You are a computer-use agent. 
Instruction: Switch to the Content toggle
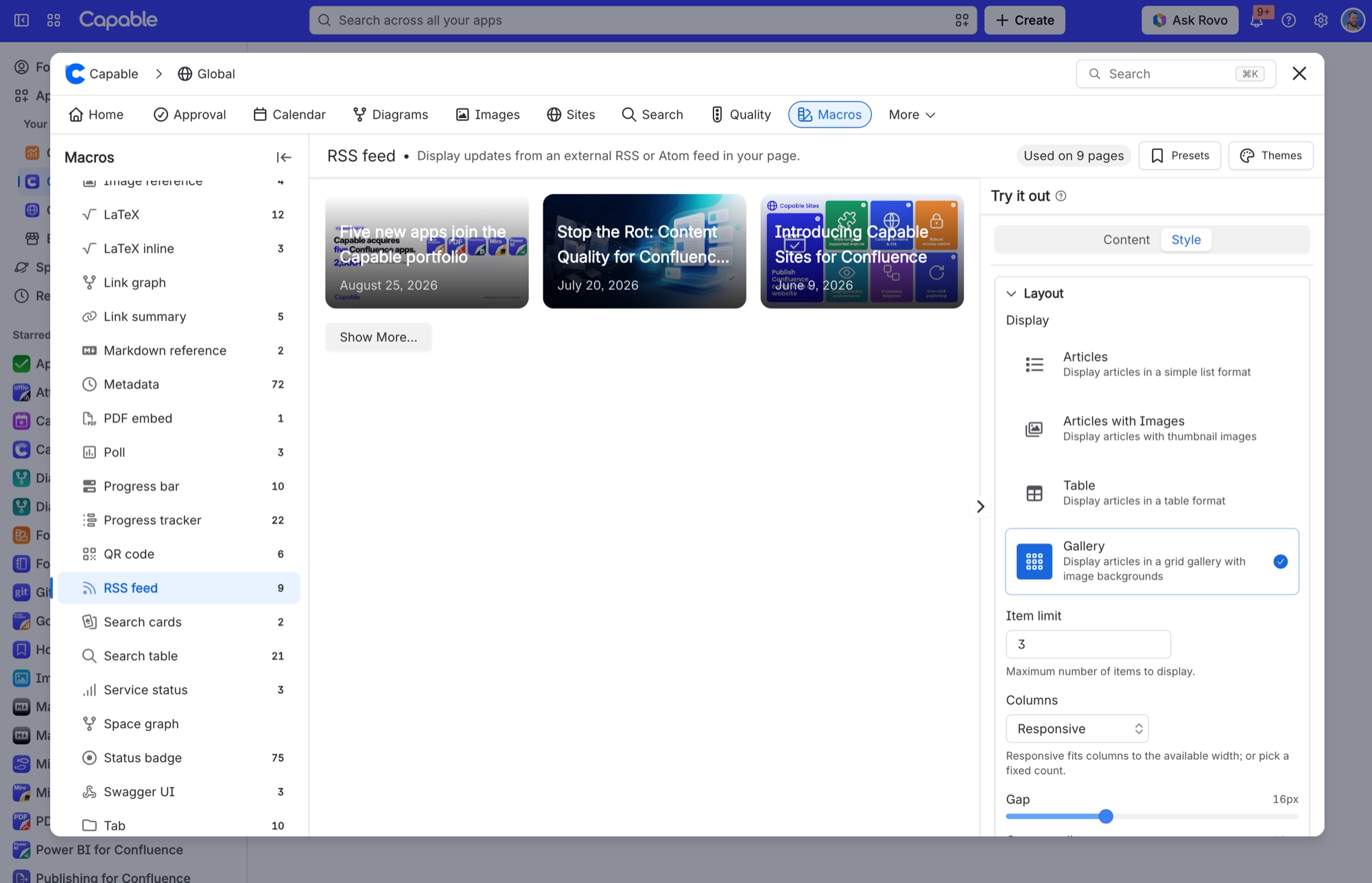point(1126,239)
